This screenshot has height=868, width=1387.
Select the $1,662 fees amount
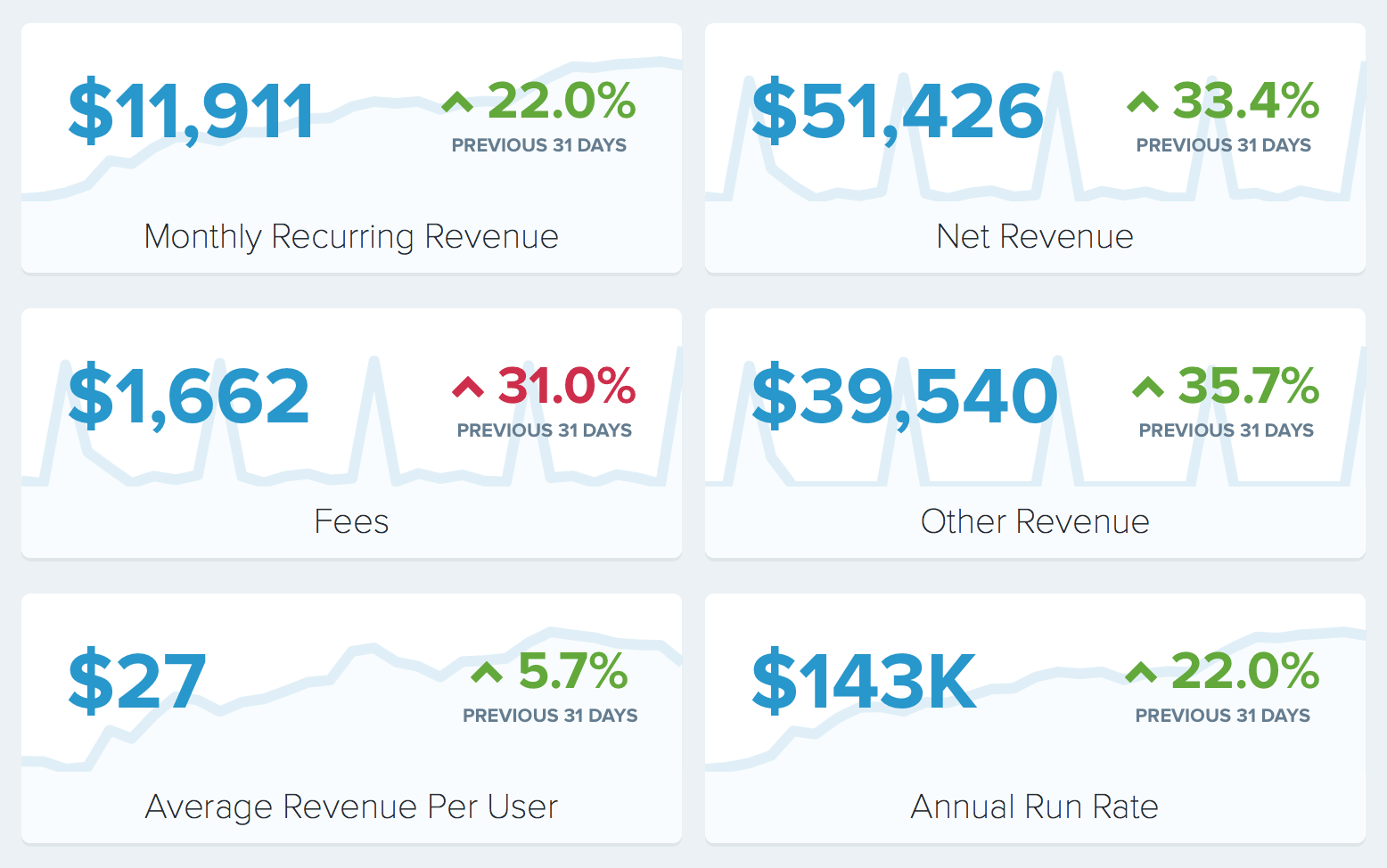coord(189,397)
